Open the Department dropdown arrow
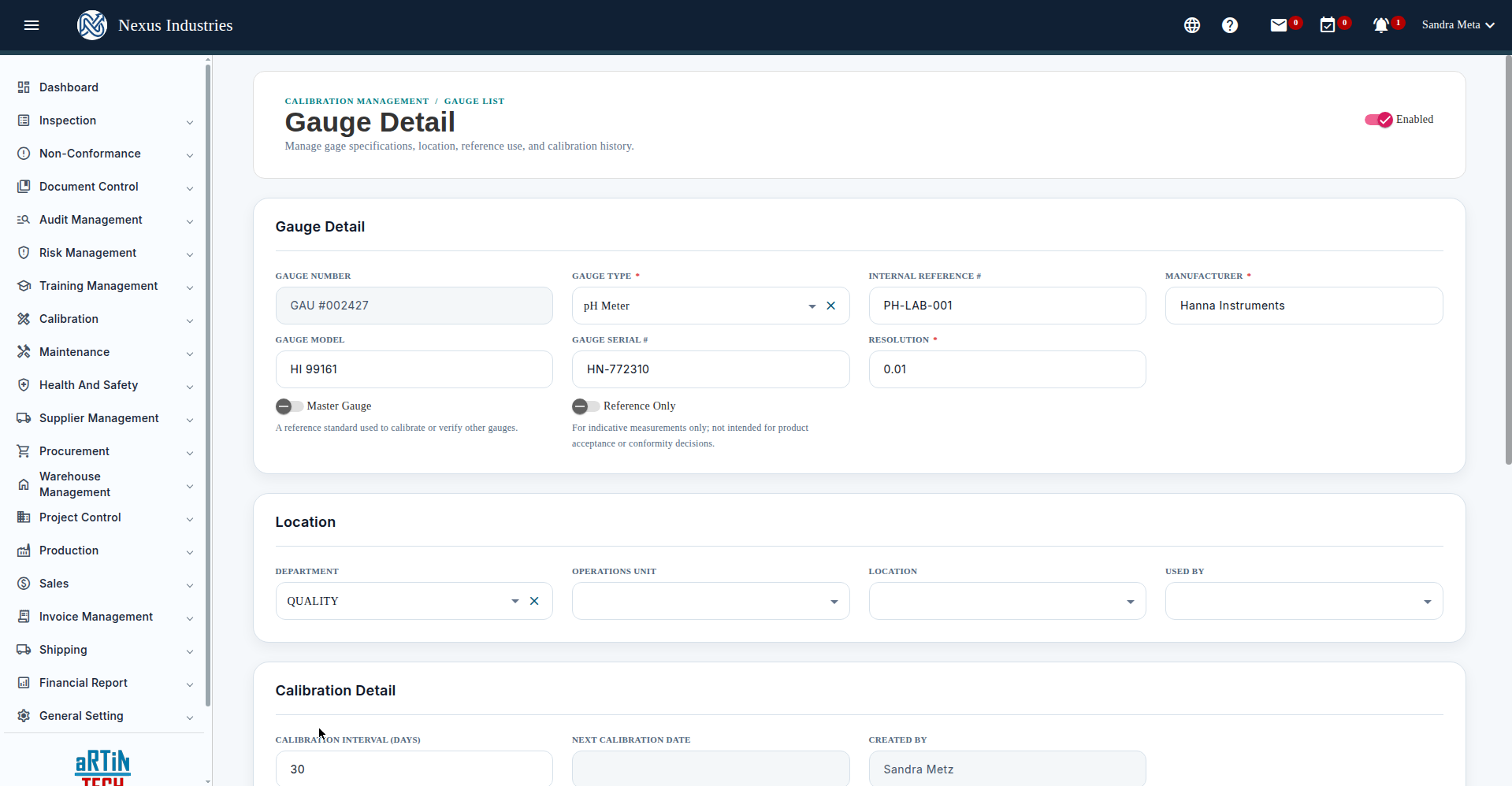Screen dimensions: 1512x786 coord(515,601)
